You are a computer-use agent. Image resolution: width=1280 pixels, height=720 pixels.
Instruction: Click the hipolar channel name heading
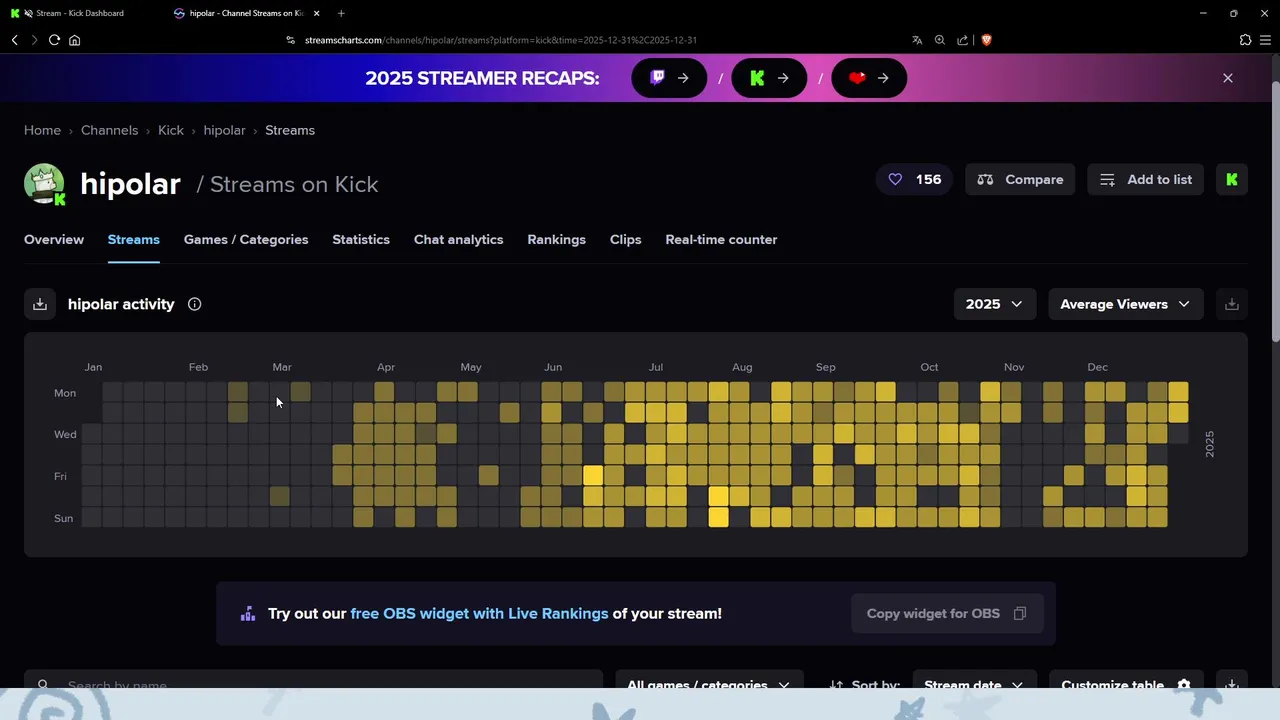[x=130, y=184]
